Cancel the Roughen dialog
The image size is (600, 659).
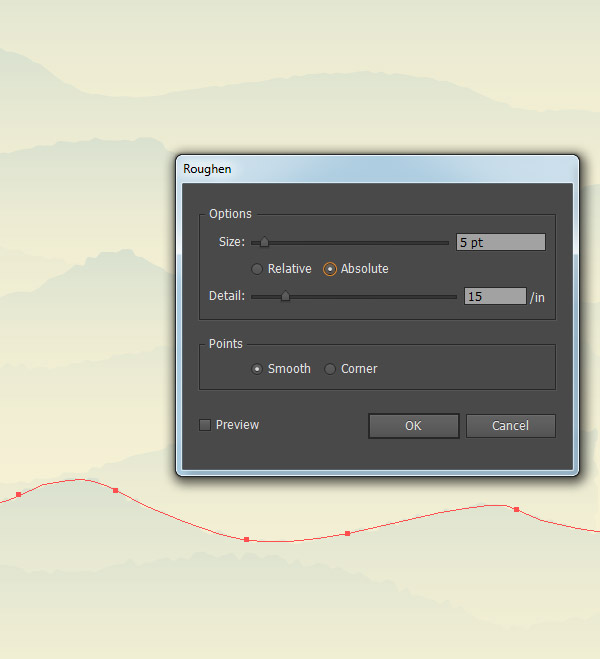(511, 426)
